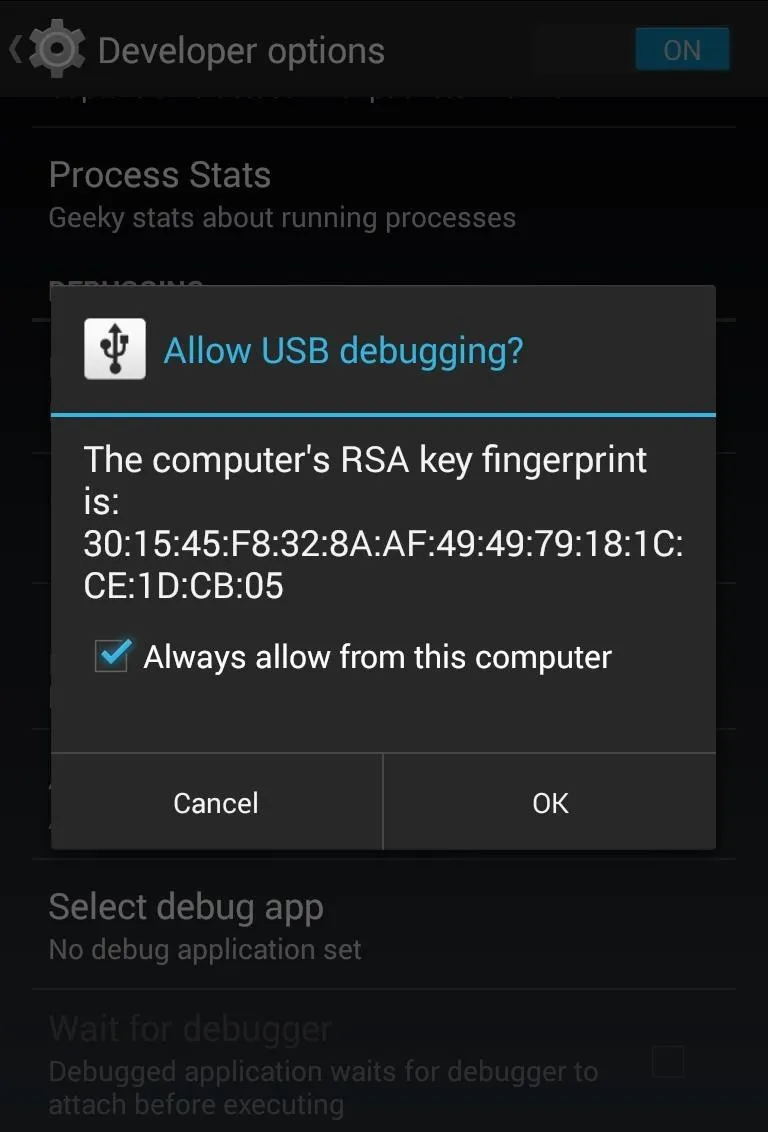
Task: Dismiss the dialog with Cancel
Action: 216,802
